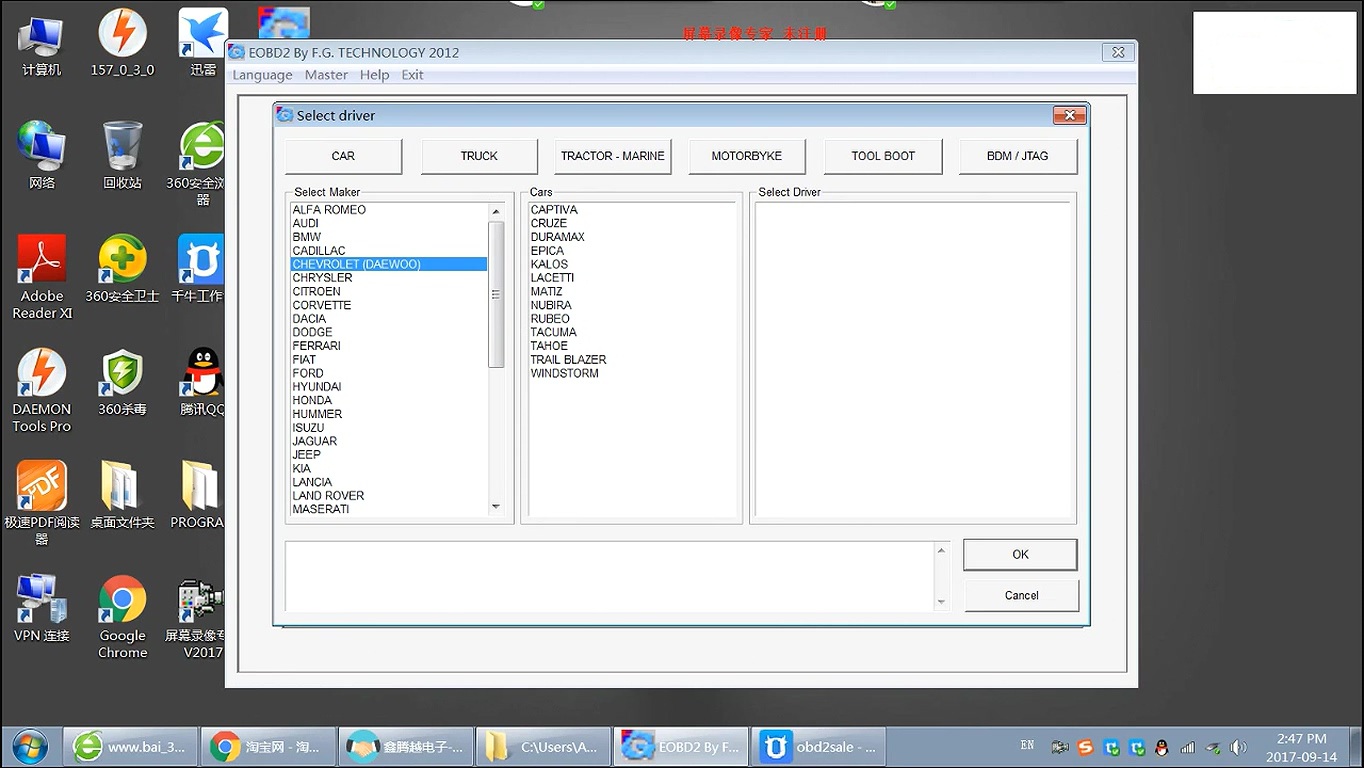Open the 腾讯QQ penguin desktop icon
The width and height of the screenshot is (1364, 768).
point(202,383)
